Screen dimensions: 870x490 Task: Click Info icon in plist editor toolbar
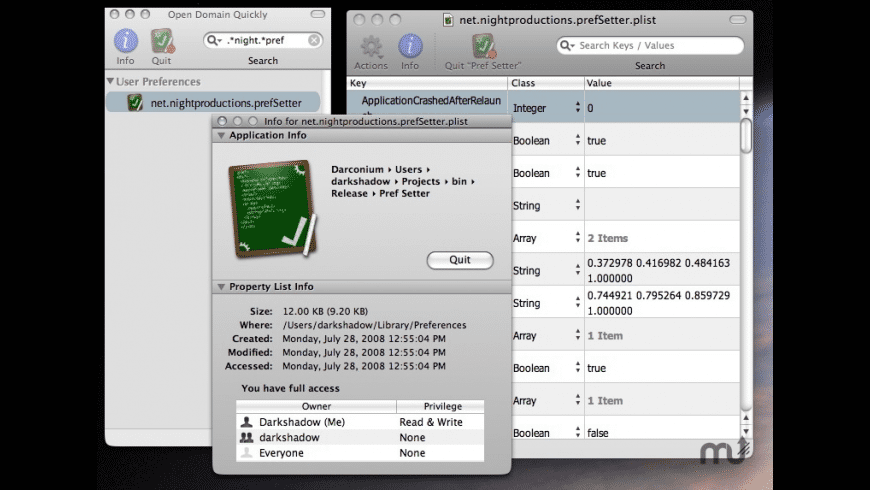[410, 48]
